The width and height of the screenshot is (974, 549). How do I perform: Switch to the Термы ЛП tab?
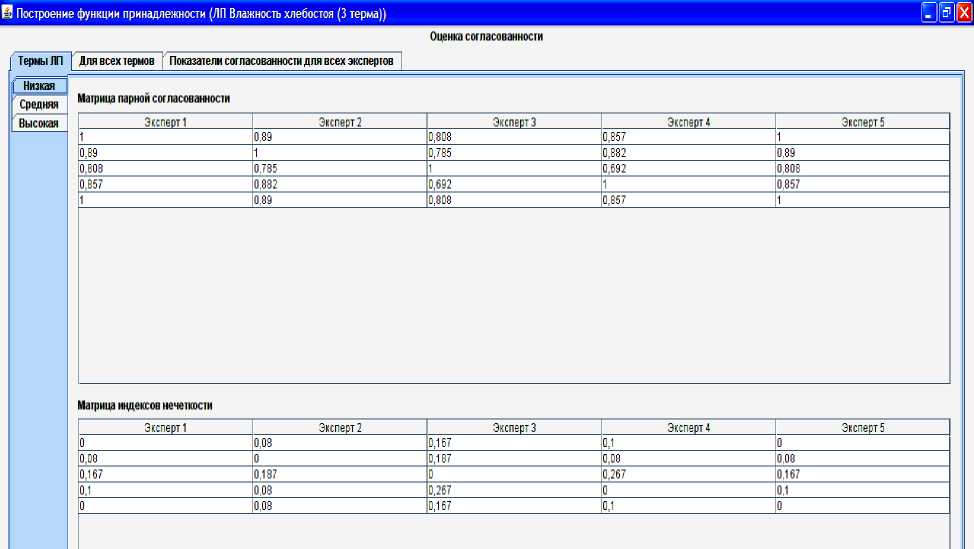click(40, 61)
